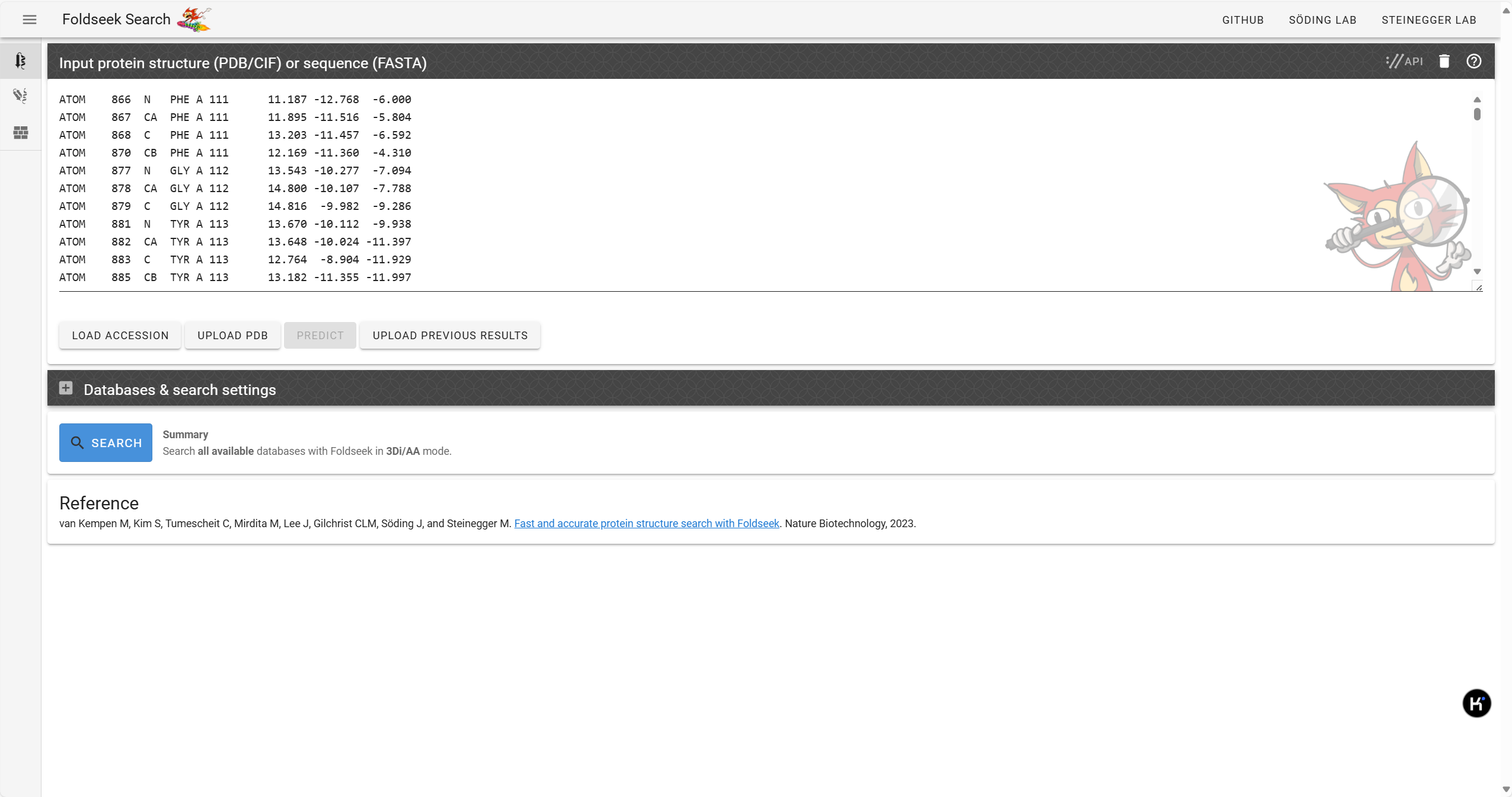The height and width of the screenshot is (797, 1512).
Task: Expand Databases & search settings panel
Action: (x=66, y=388)
